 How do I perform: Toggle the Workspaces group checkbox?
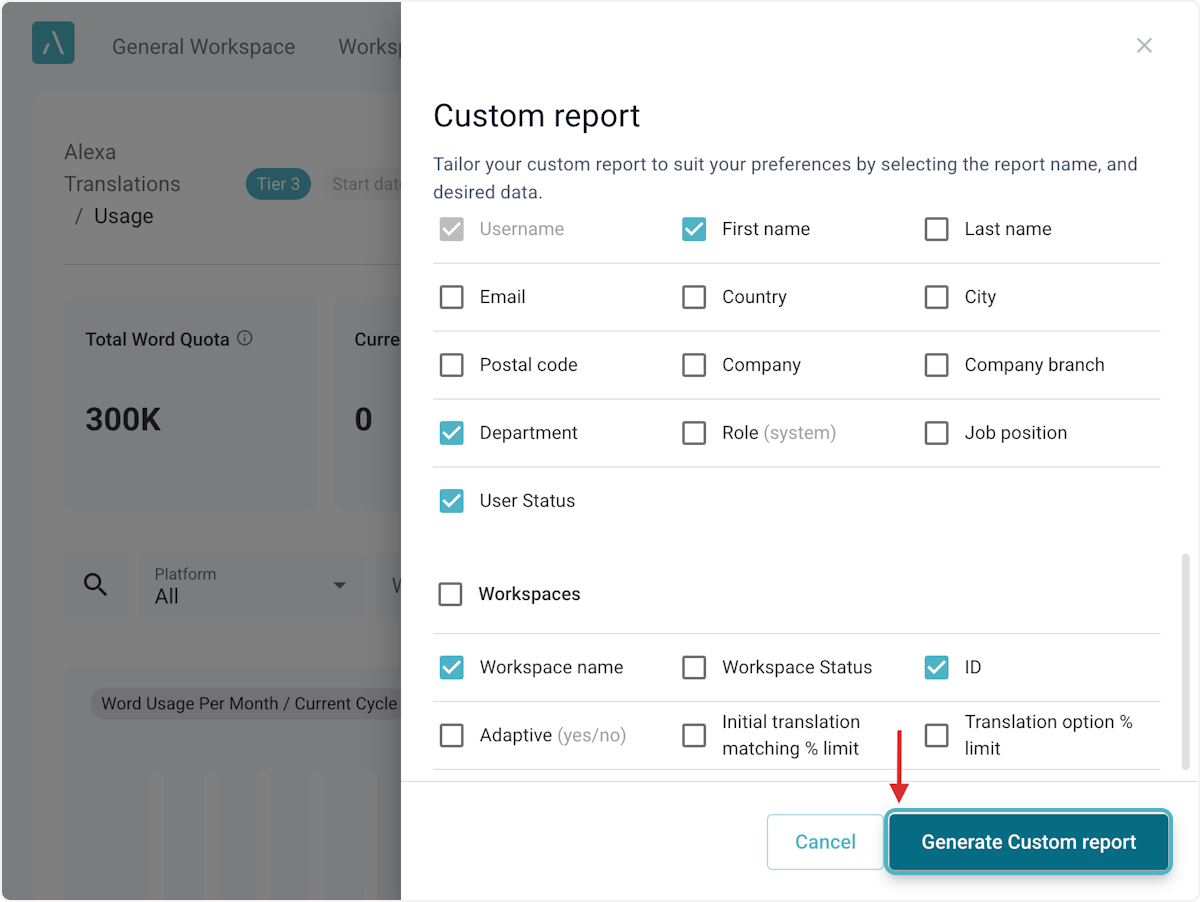point(451,594)
